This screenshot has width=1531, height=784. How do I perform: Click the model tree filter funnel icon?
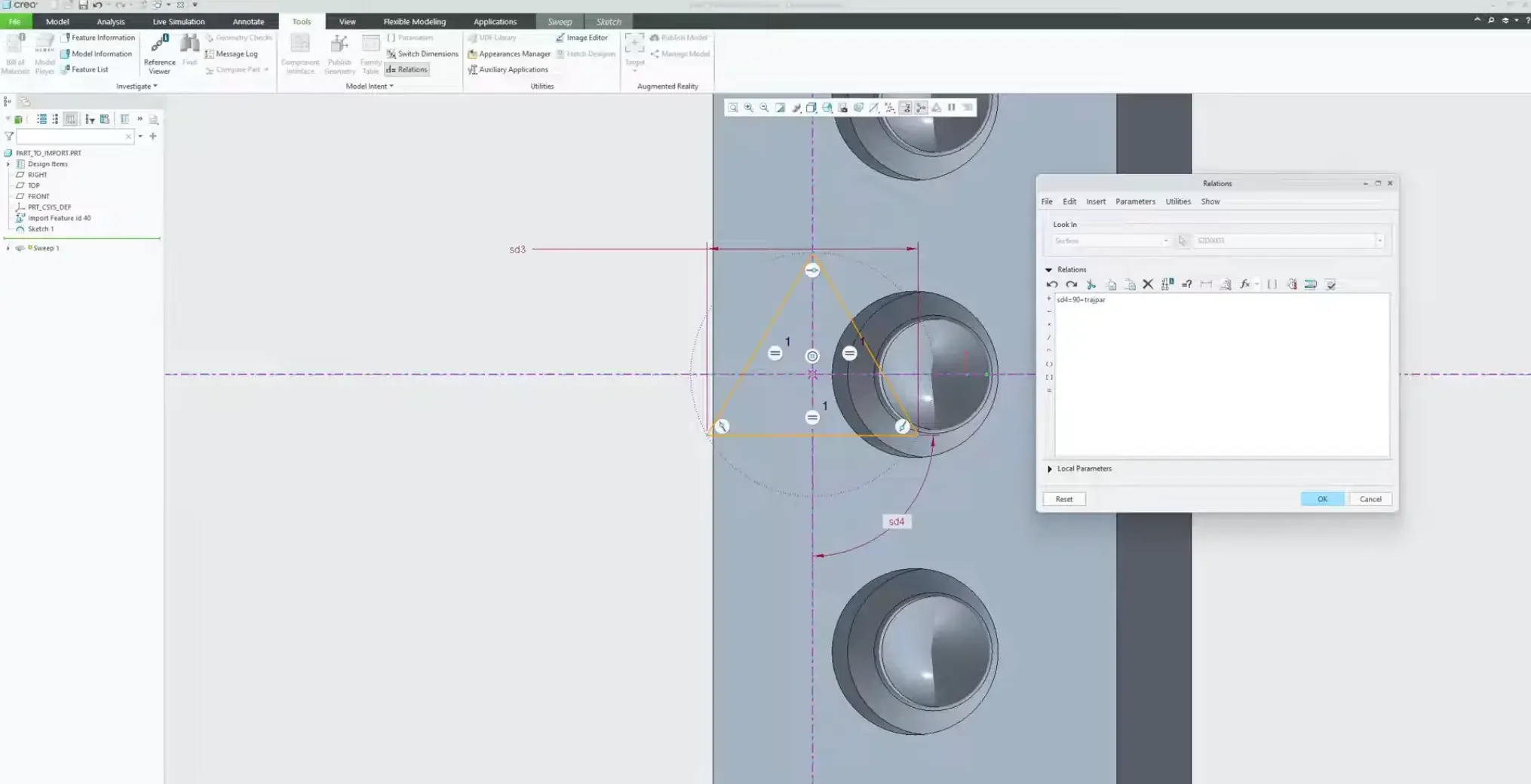click(x=9, y=136)
